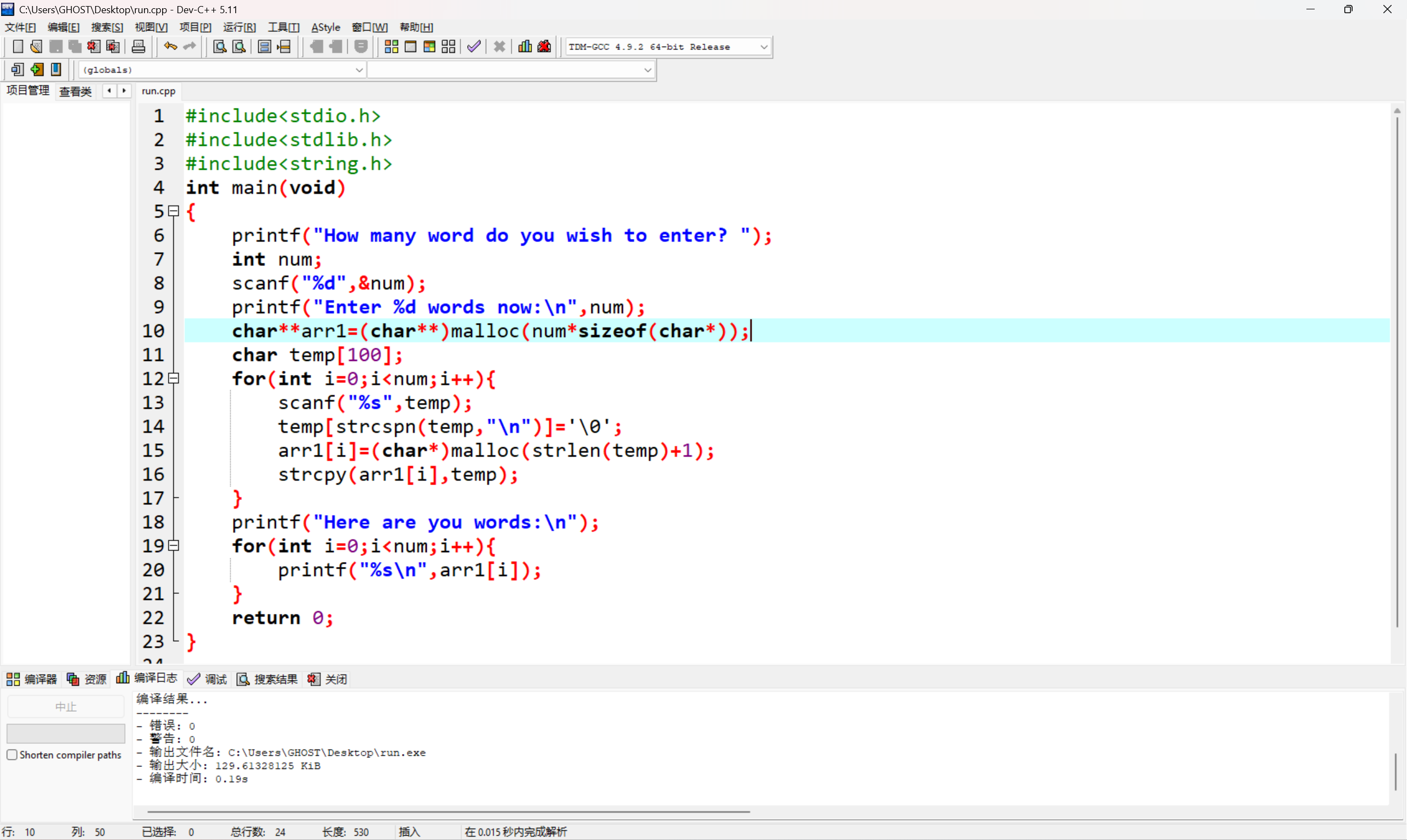The image size is (1407, 840).
Task: Collapse the for loop fold at line 12
Action: (x=174, y=378)
